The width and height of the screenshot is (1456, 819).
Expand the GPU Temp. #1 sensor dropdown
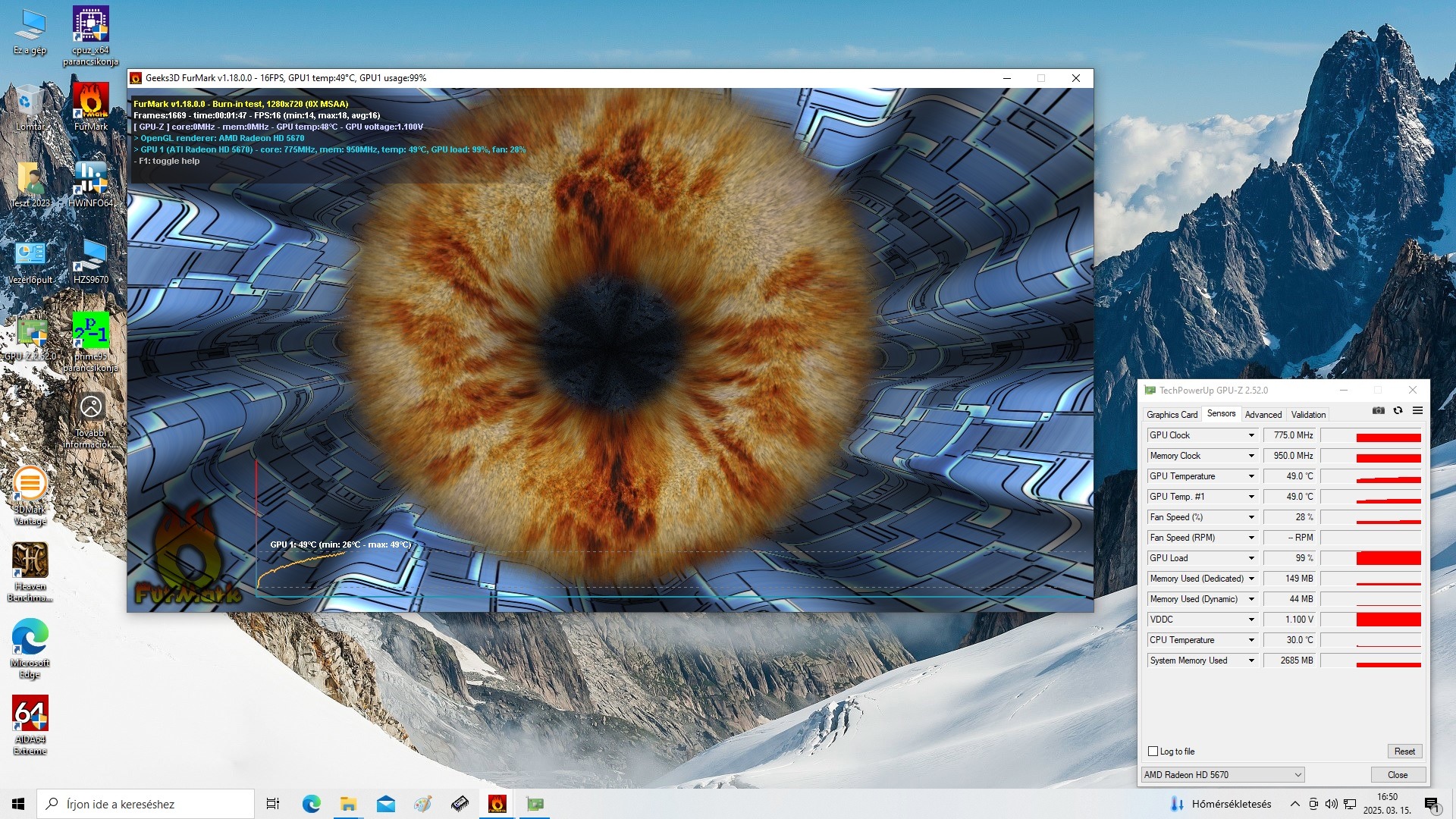(1251, 497)
